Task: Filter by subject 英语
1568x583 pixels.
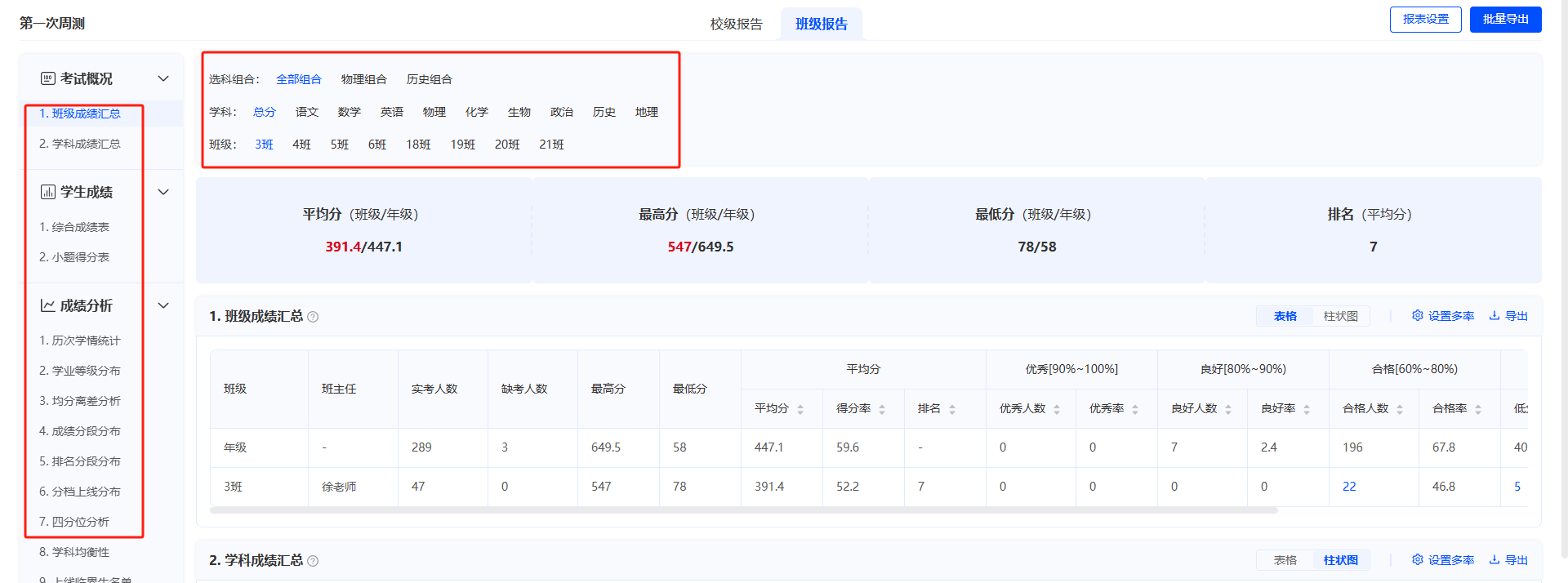Action: point(392,112)
